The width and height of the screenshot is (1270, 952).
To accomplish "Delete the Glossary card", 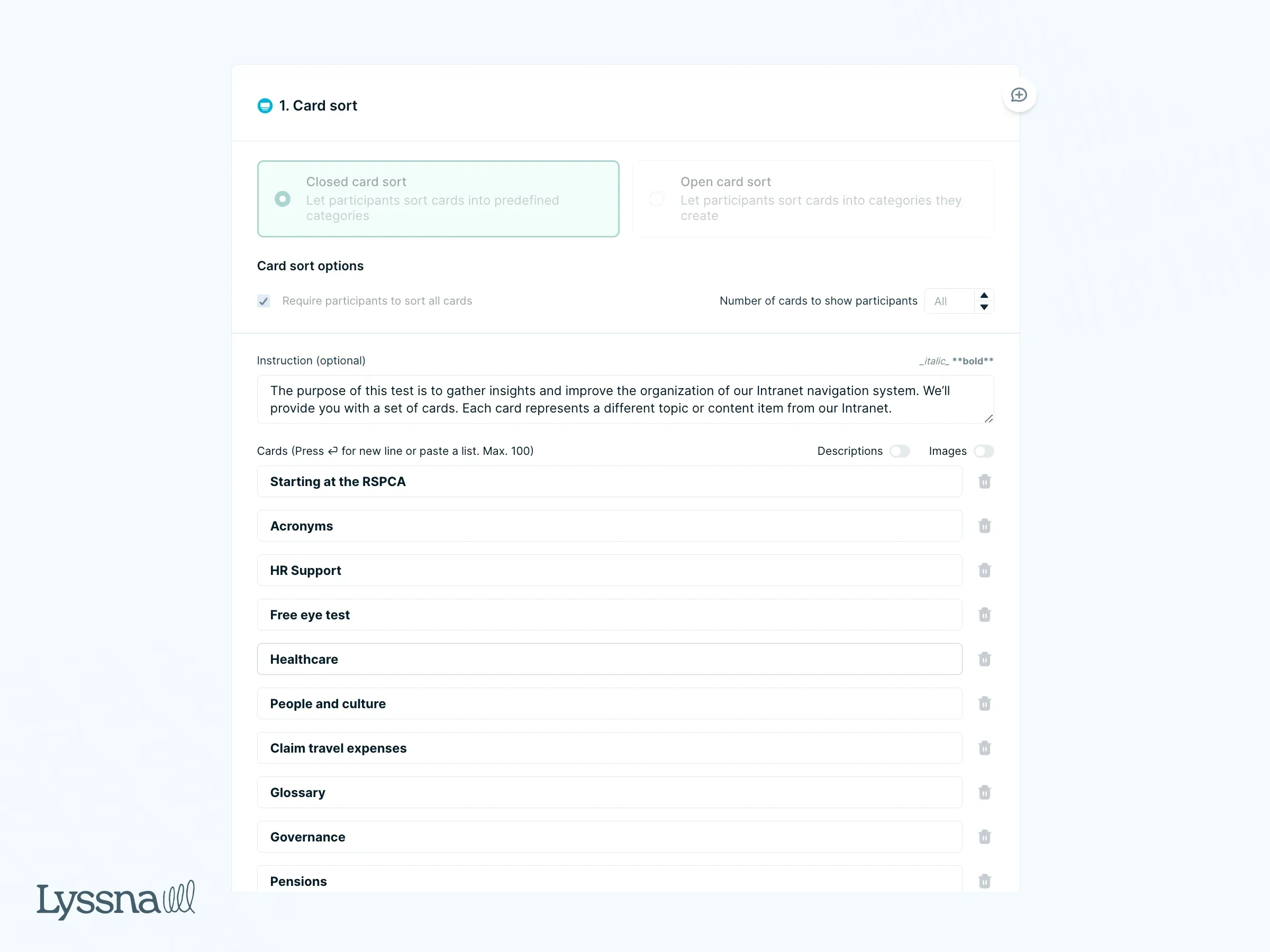I will (x=984, y=792).
